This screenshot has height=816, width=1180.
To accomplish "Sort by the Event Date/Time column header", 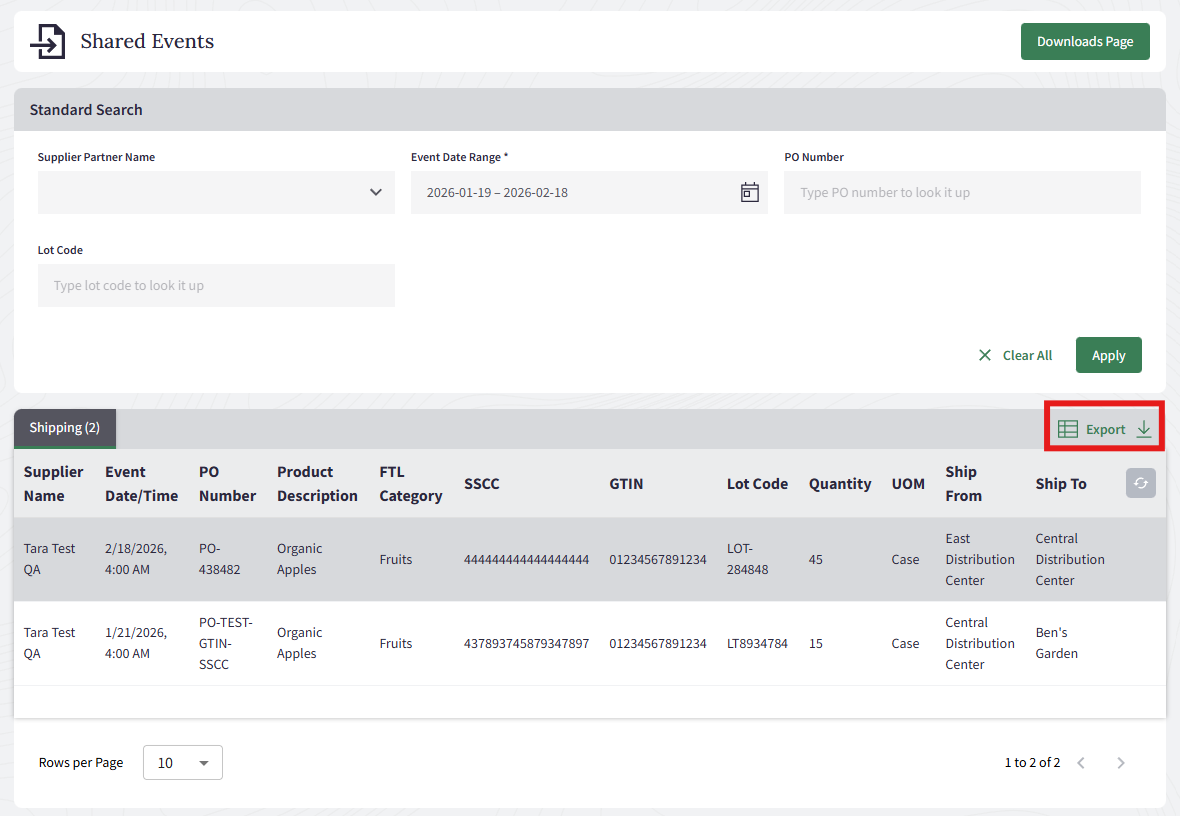I will point(141,484).
